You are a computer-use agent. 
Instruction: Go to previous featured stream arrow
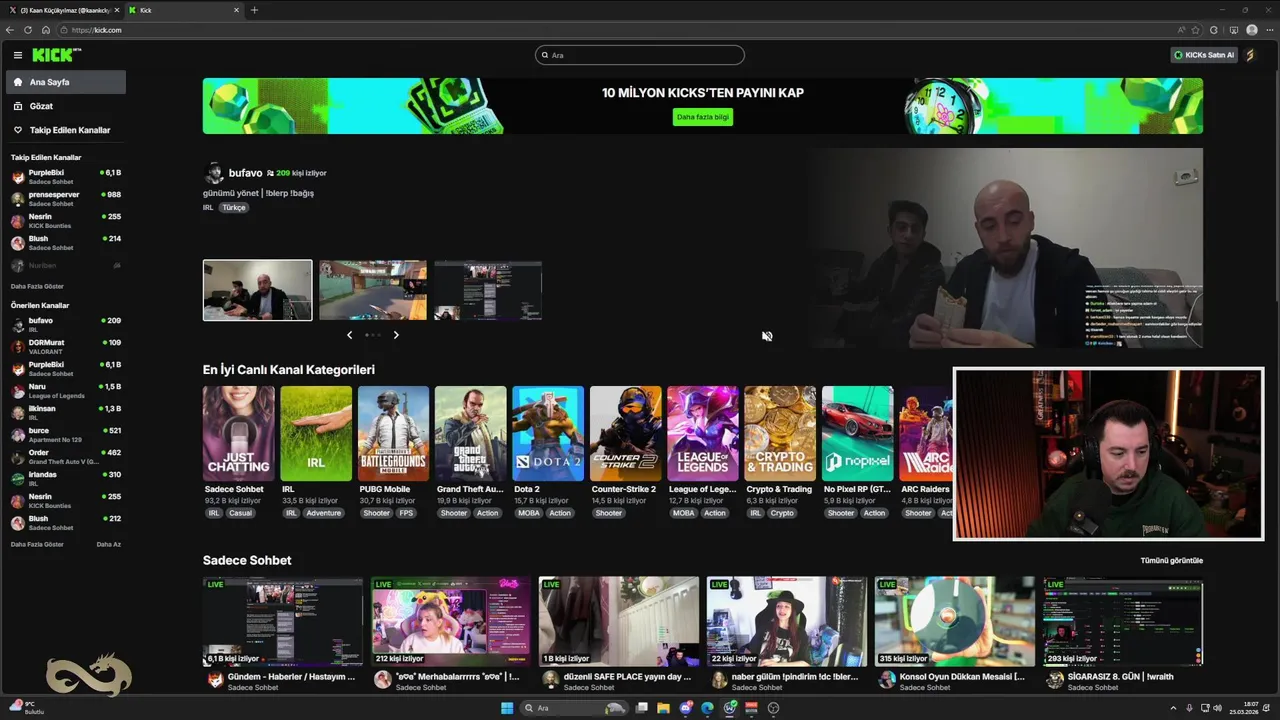point(349,335)
